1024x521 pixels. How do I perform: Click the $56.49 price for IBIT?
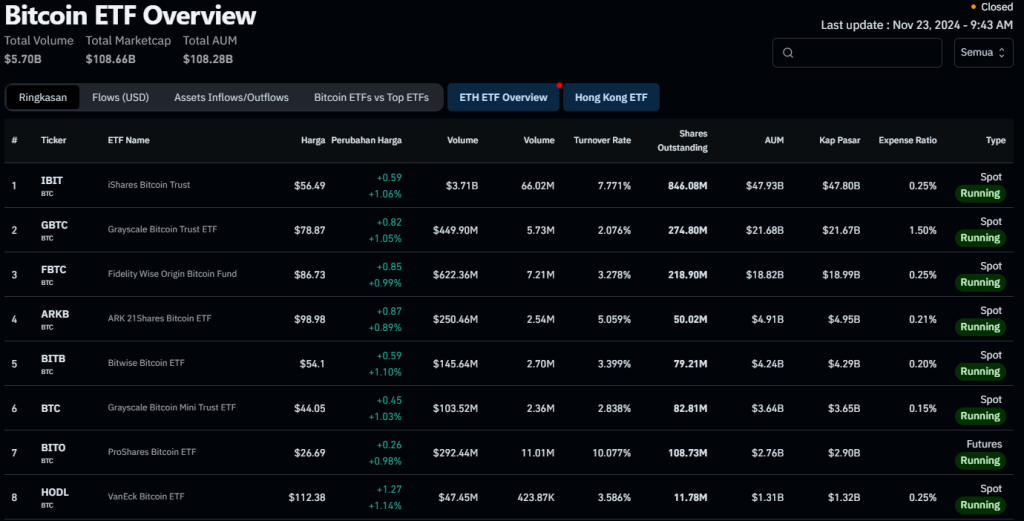(x=310, y=186)
